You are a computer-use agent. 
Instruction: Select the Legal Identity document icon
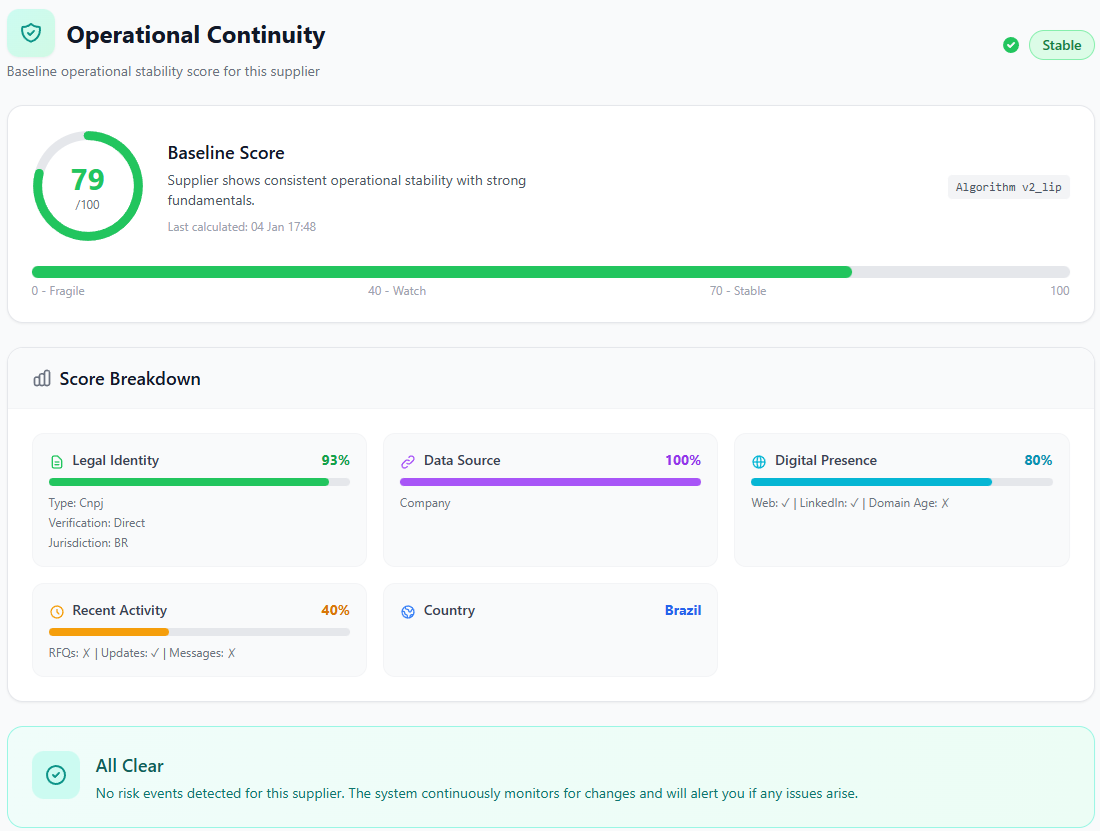pos(55,460)
